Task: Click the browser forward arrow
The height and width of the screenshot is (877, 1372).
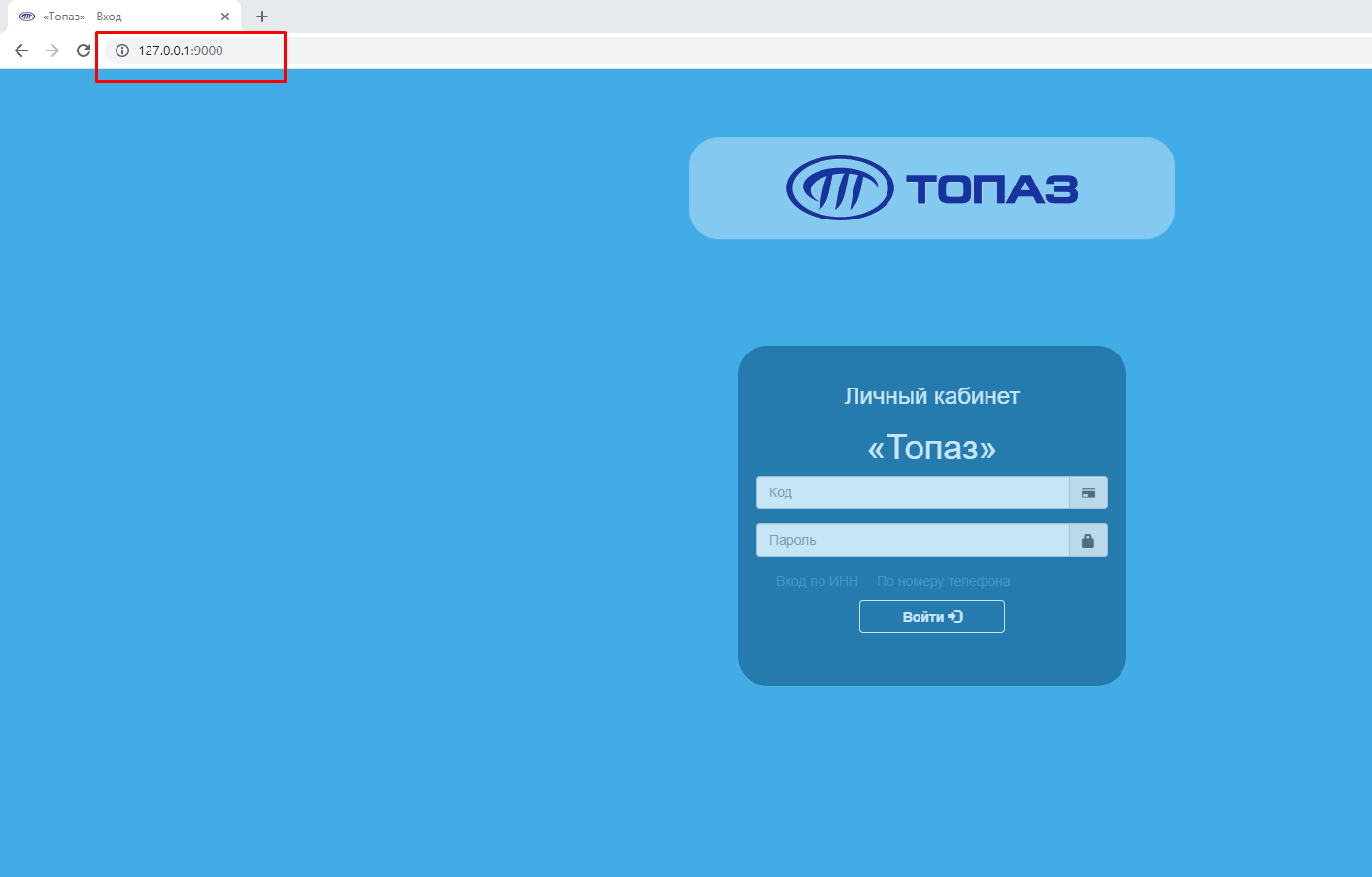Action: coord(52,51)
